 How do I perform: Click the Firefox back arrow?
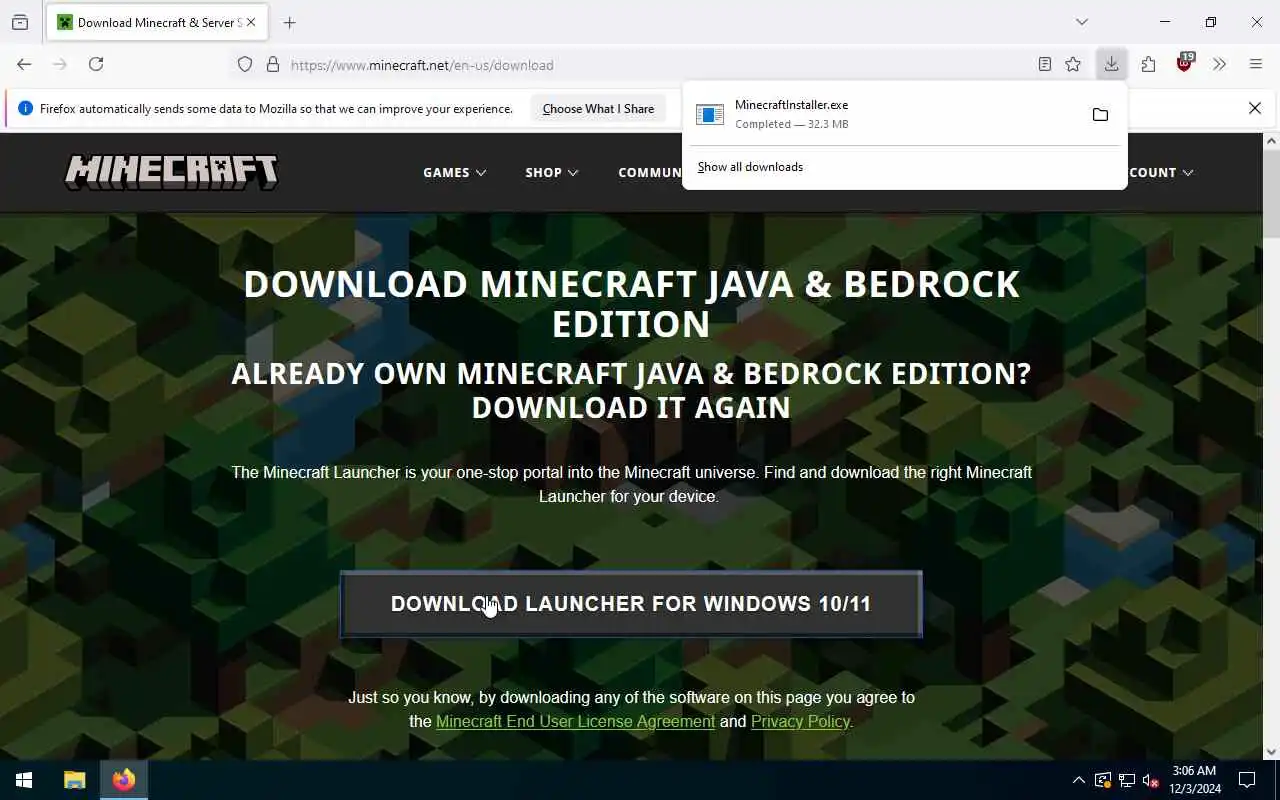[24, 64]
